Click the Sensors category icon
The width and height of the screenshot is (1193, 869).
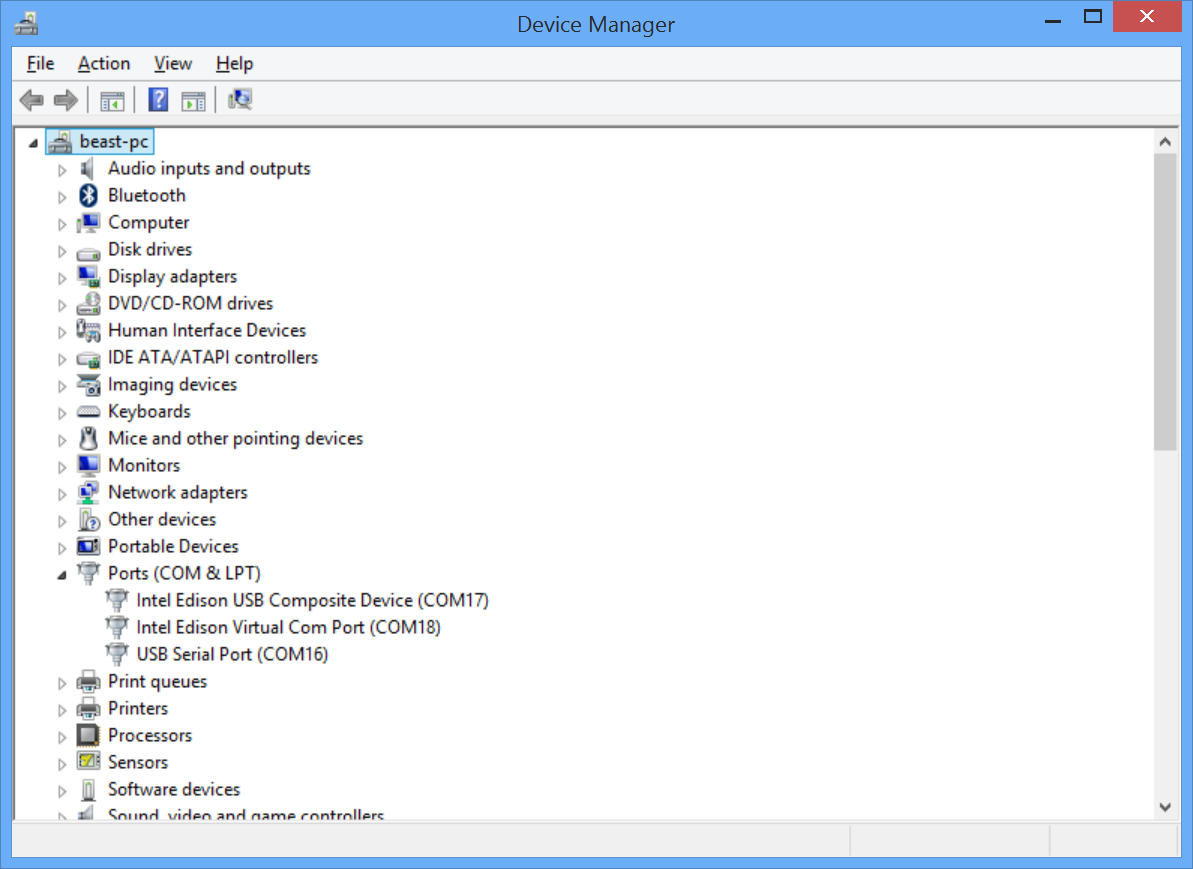pyautogui.click(x=88, y=762)
